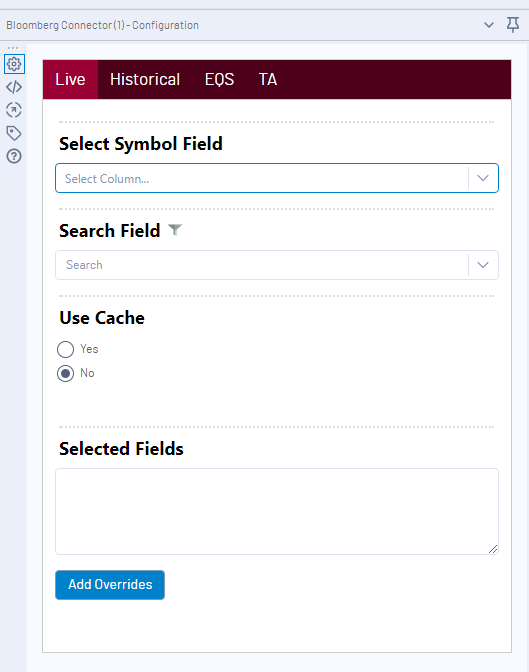529x672 pixels.
Task: Open the Annotation tag icon
Action: click(14, 133)
